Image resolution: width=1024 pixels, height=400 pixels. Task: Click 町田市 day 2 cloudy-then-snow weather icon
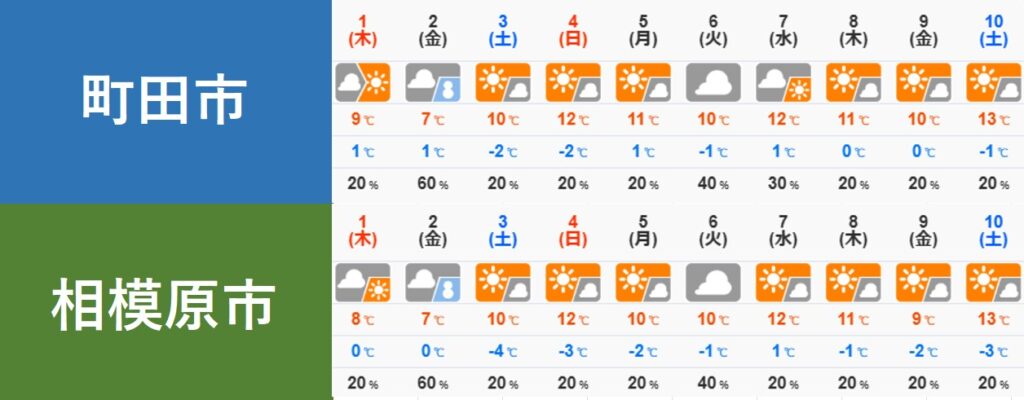click(432, 83)
